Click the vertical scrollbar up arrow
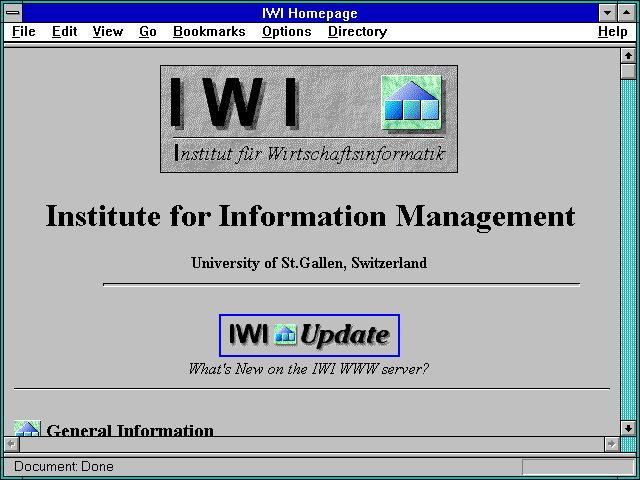 point(628,56)
